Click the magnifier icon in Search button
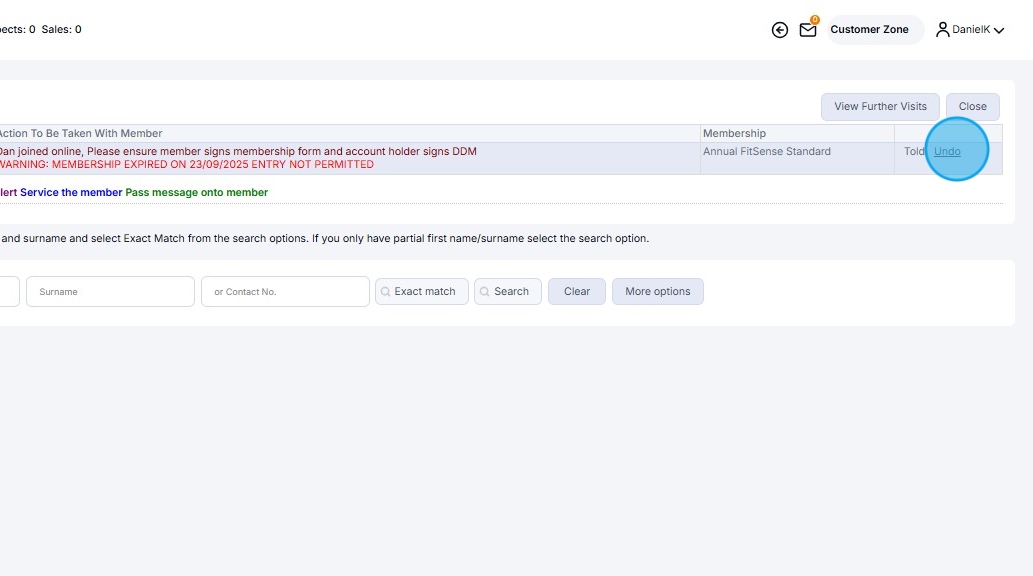 pos(484,291)
